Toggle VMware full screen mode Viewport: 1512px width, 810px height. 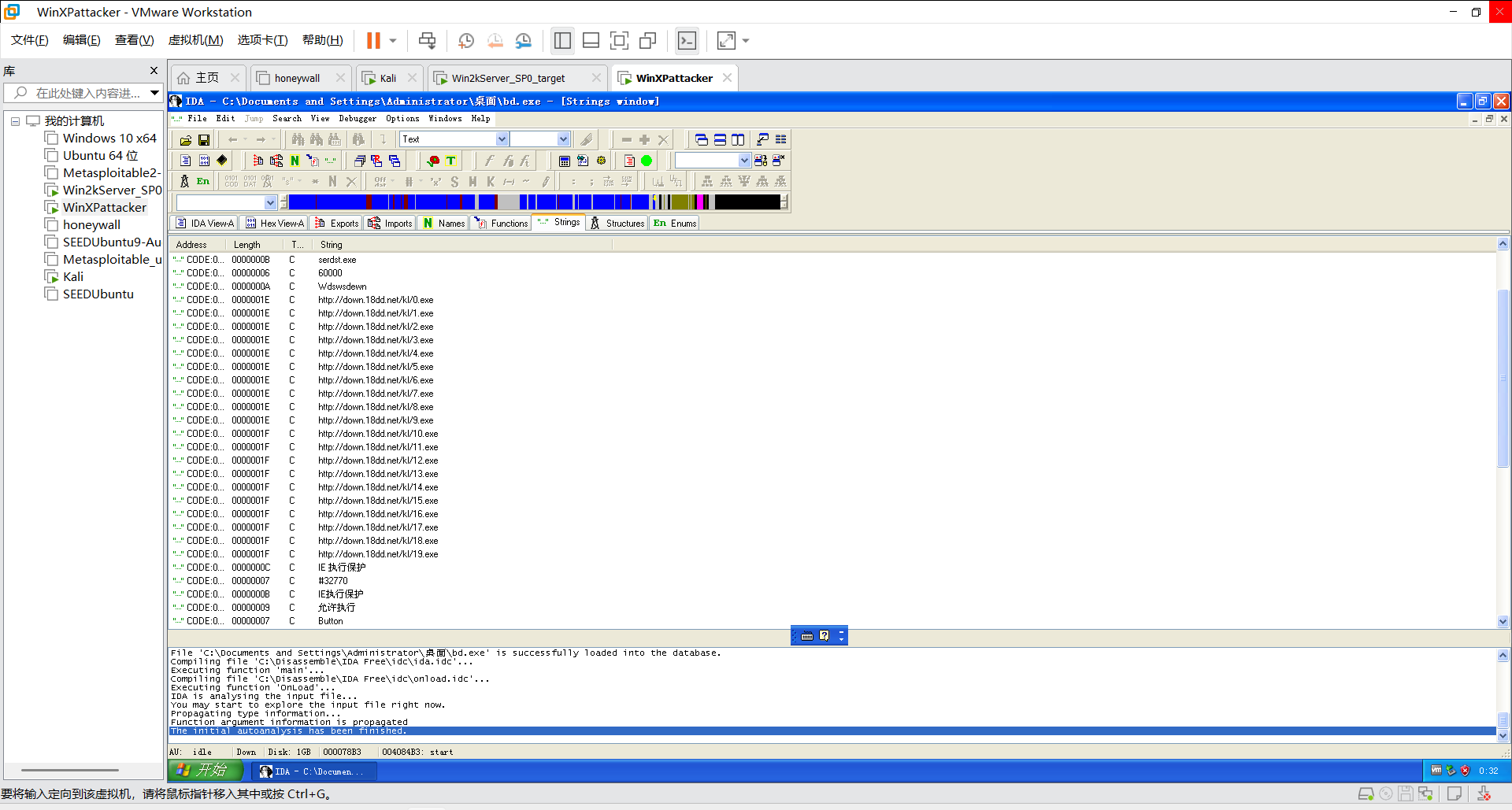(620, 40)
